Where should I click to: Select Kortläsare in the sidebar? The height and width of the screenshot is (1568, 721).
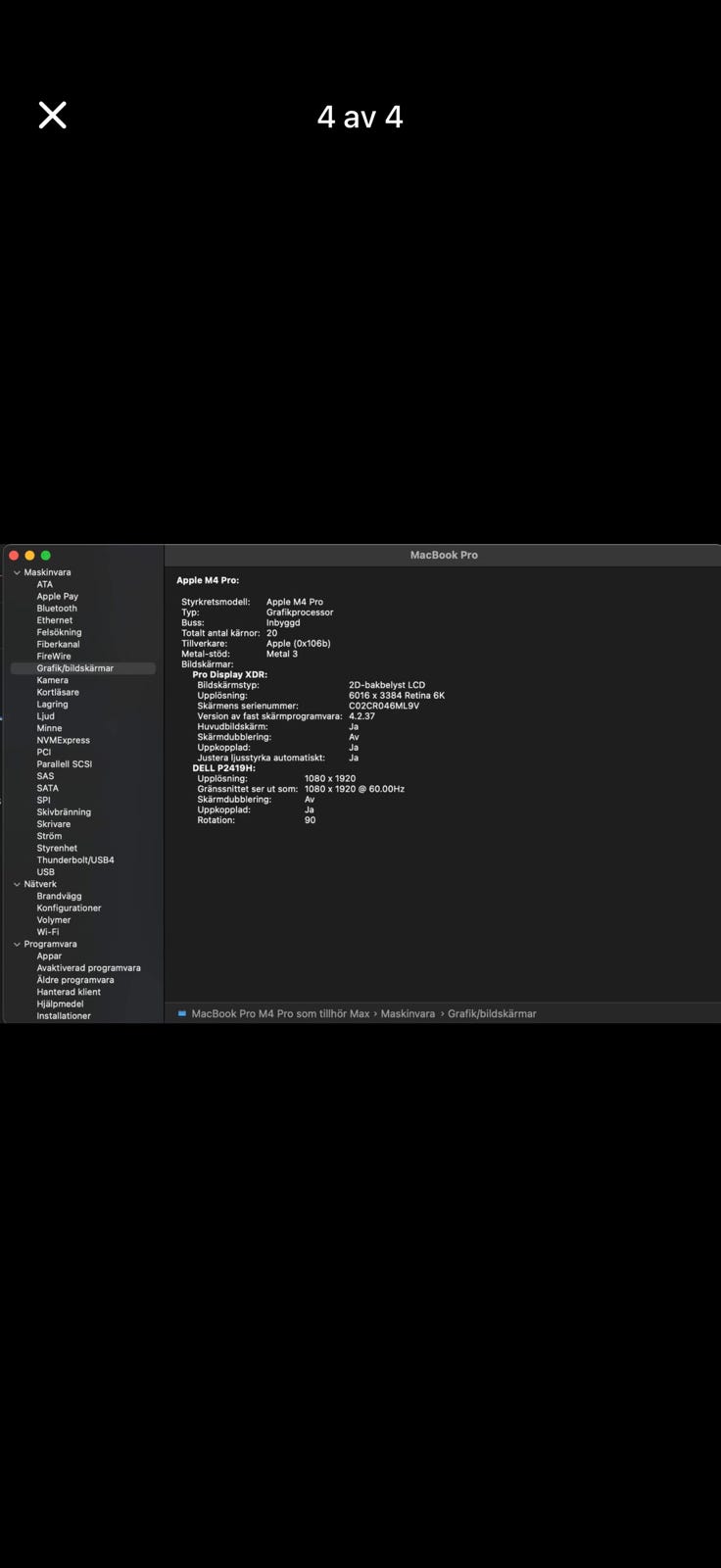click(x=58, y=692)
